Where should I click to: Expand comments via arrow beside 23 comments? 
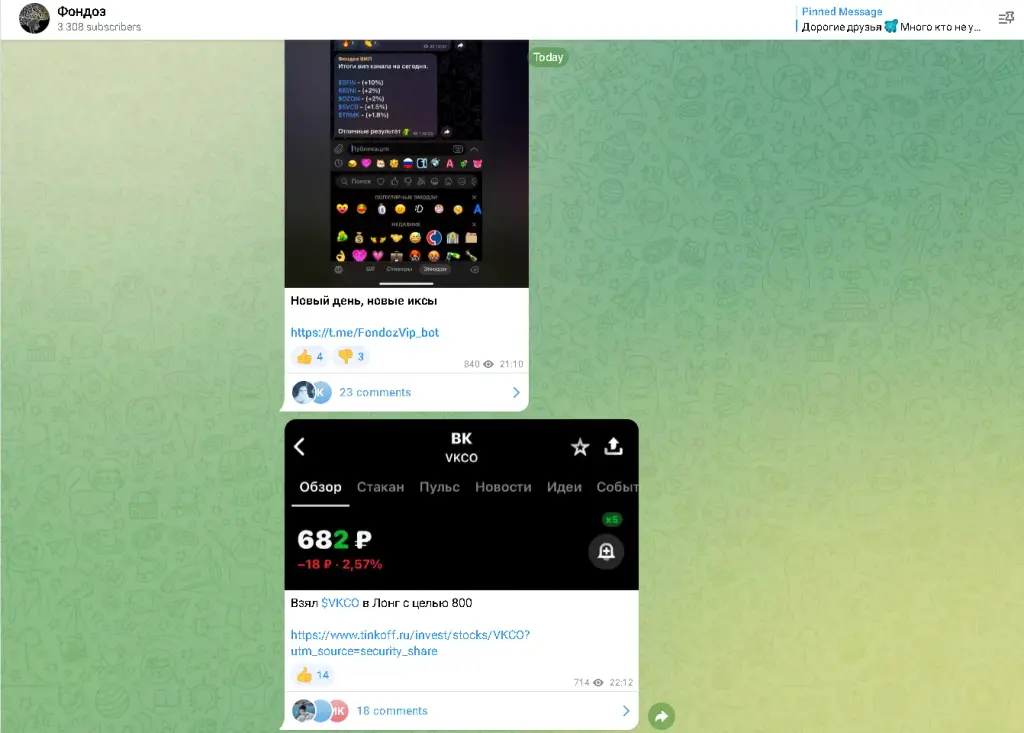516,393
